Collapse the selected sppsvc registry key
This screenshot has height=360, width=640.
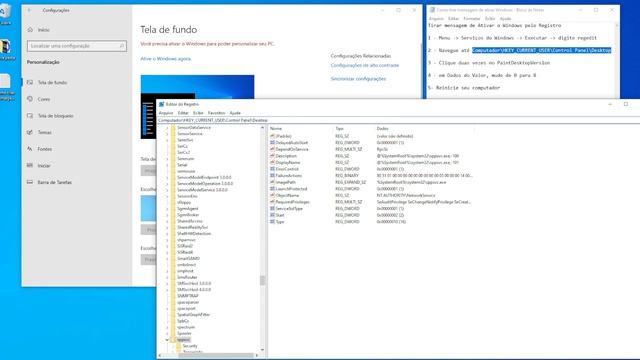point(167,340)
